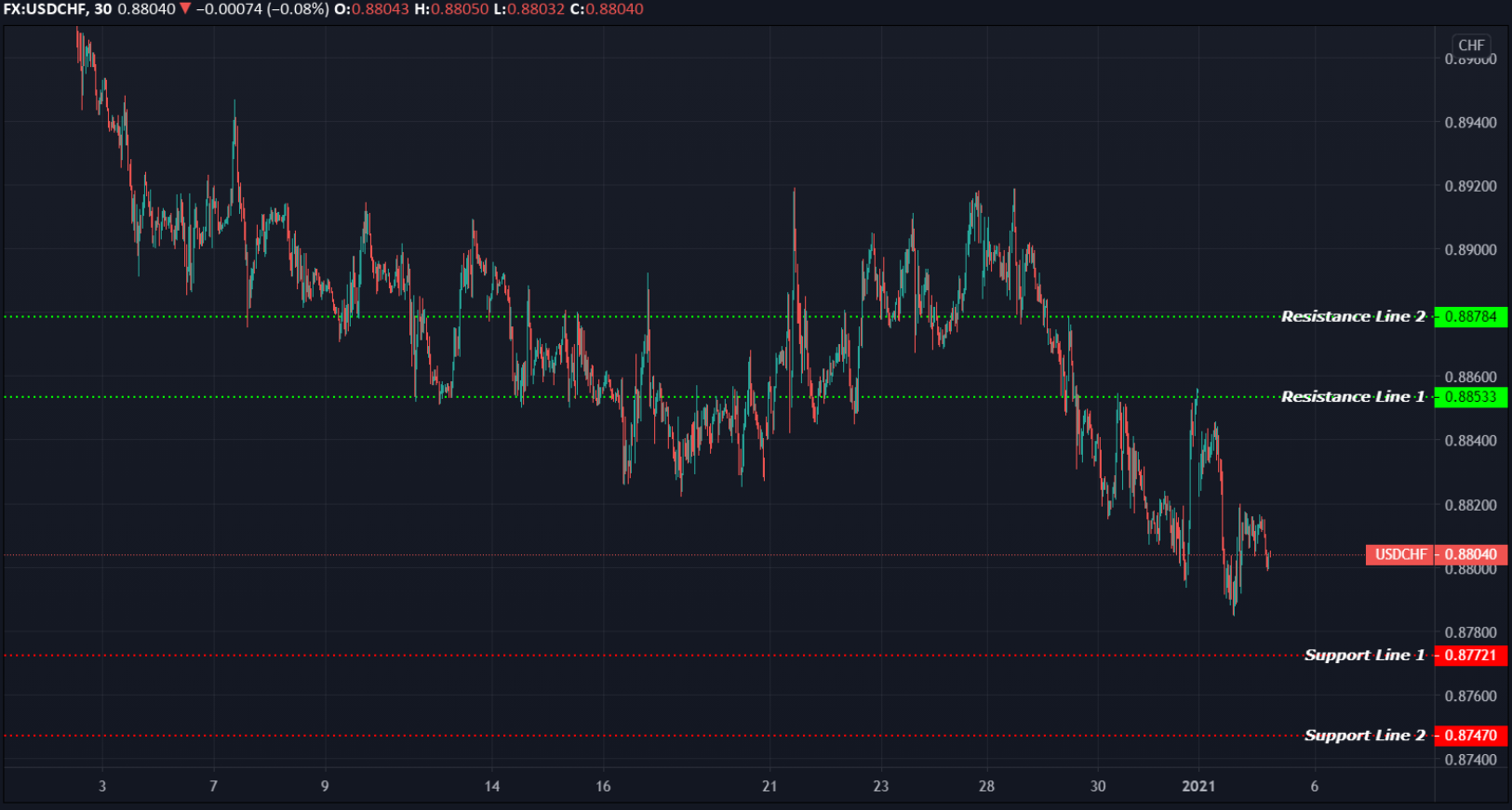The width and height of the screenshot is (1512, 810).
Task: Click the green 0.88784 price tag
Action: [x=1471, y=316]
